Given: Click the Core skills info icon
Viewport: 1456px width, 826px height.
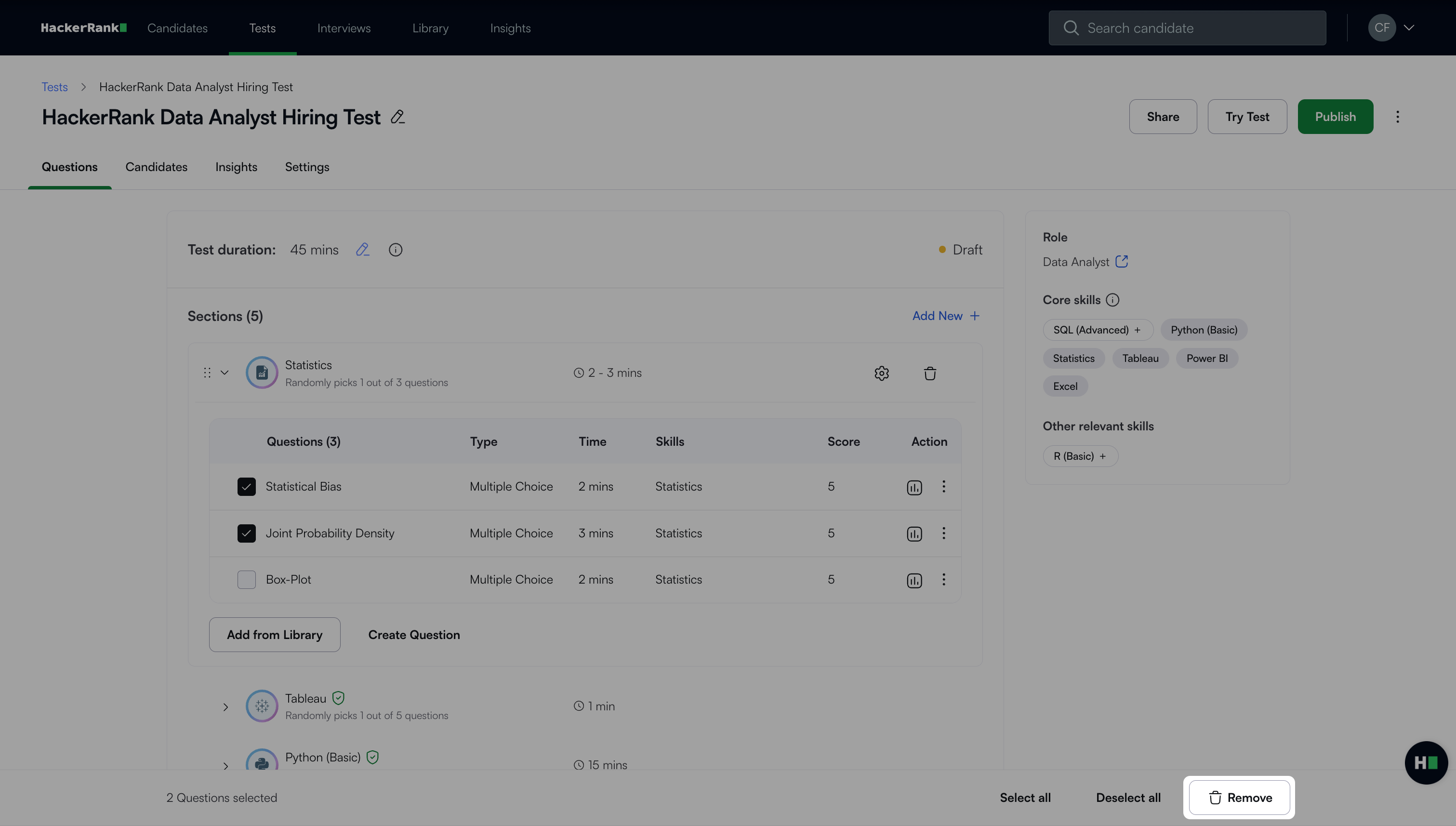Looking at the screenshot, I should 1112,300.
